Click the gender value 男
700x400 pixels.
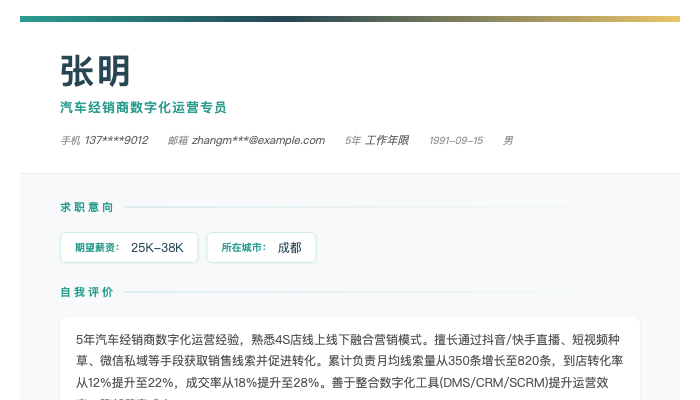pyautogui.click(x=508, y=141)
